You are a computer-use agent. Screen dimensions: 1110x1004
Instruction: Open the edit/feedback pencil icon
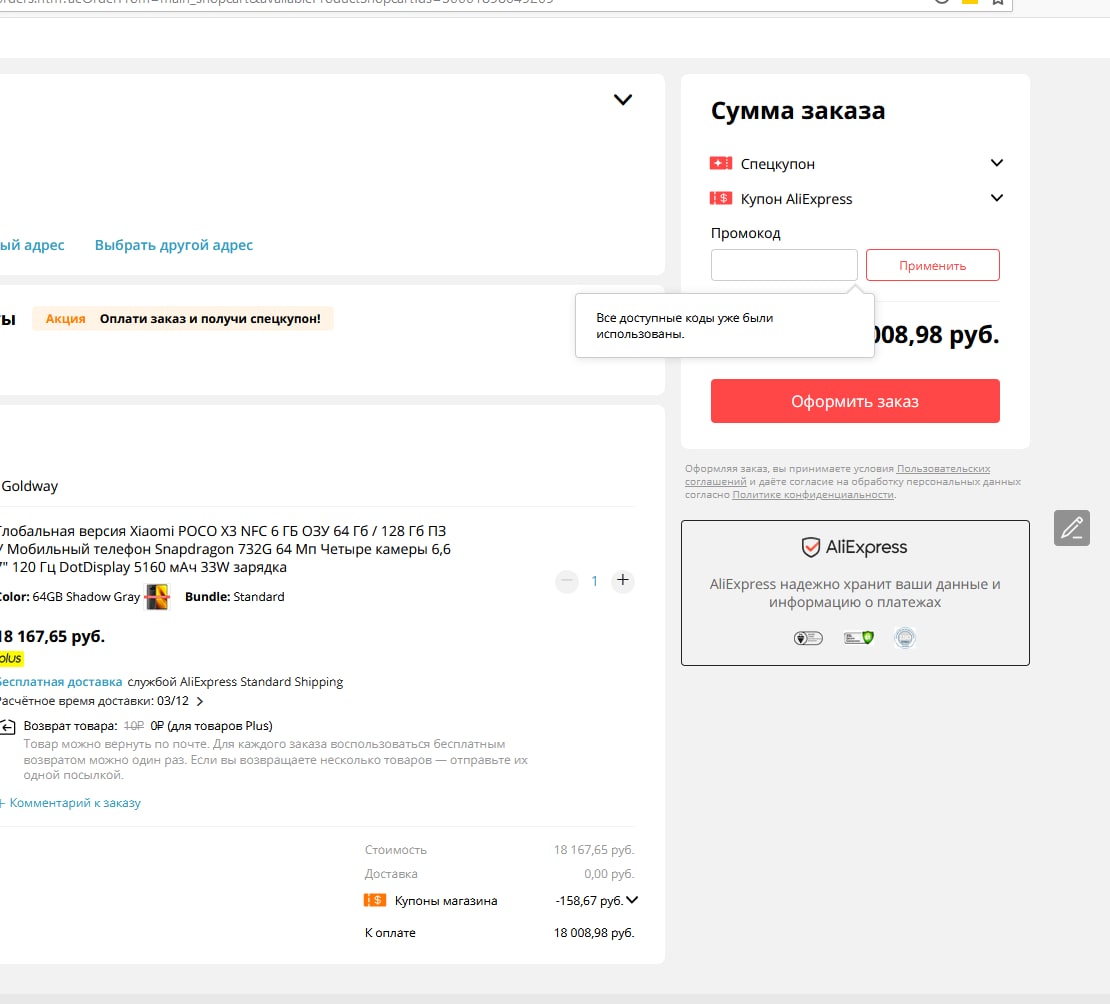[x=1071, y=527]
